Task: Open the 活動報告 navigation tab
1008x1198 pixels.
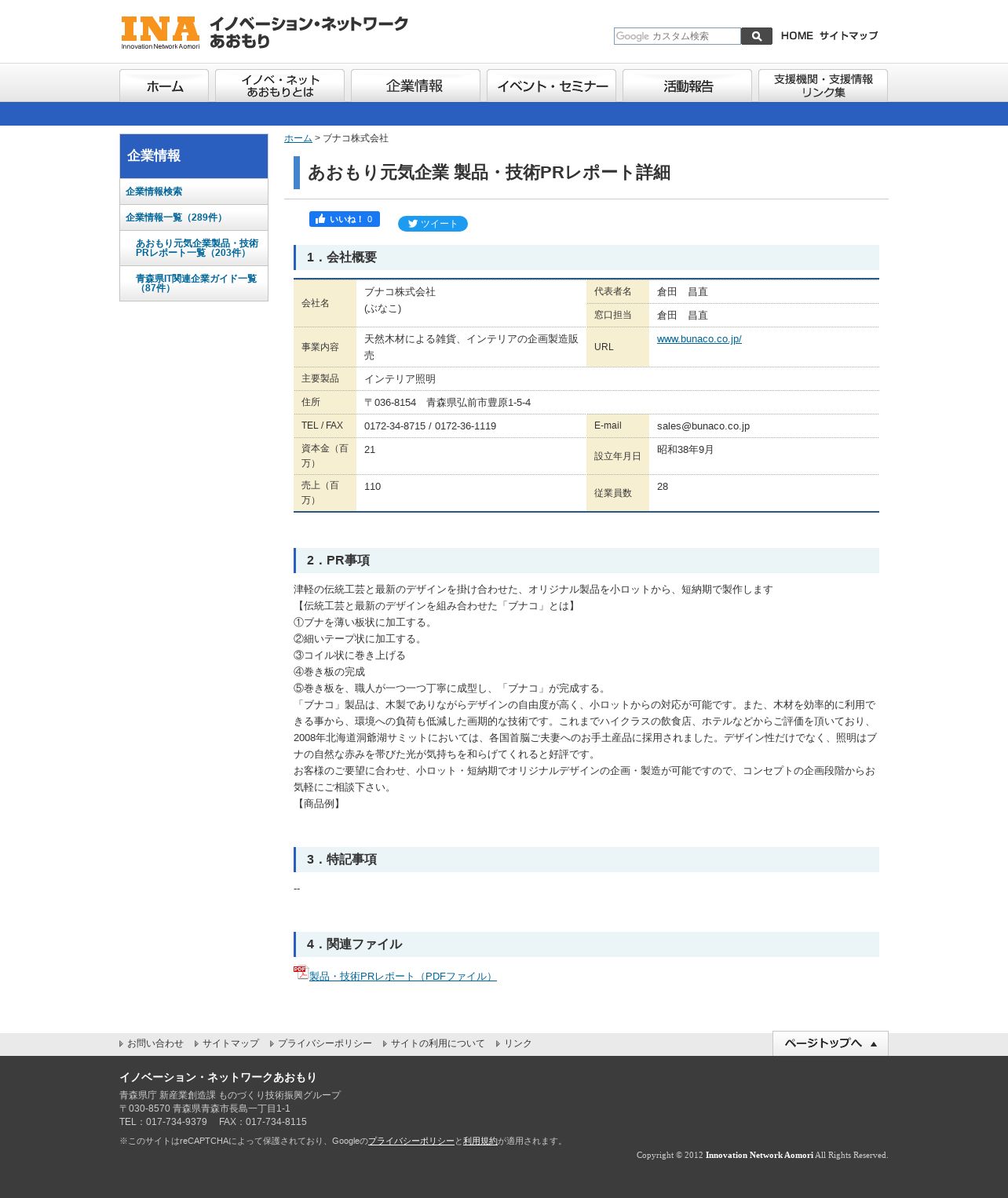Action: 687,86
